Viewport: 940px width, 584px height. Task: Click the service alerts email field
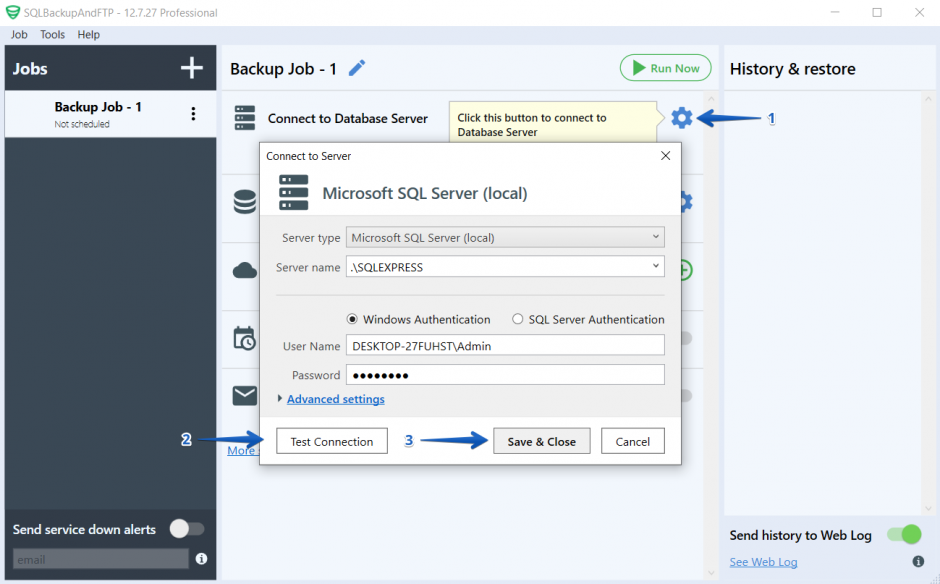pyautogui.click(x=101, y=559)
